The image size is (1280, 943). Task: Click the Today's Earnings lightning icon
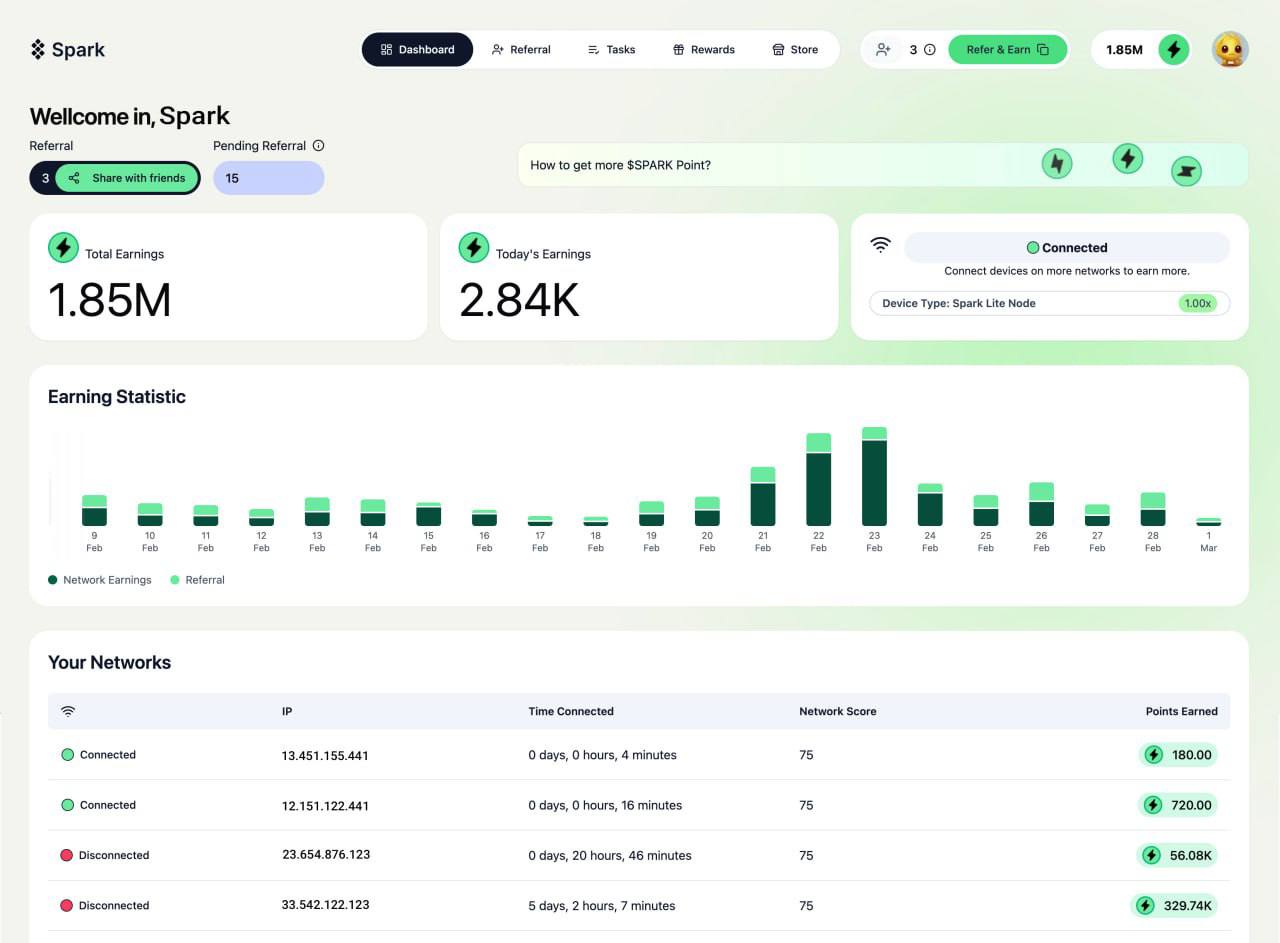tap(474, 248)
